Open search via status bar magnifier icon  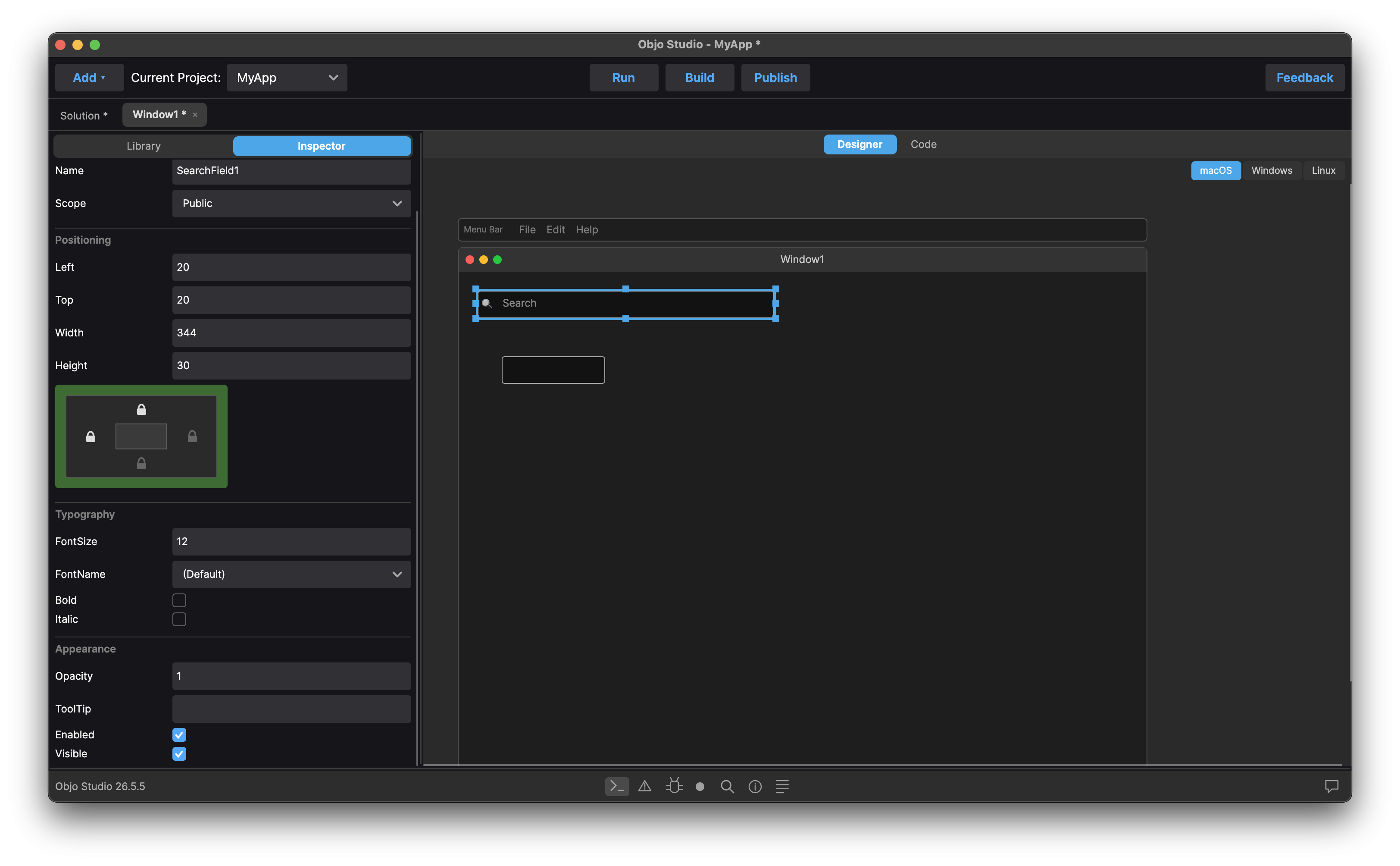point(727,786)
